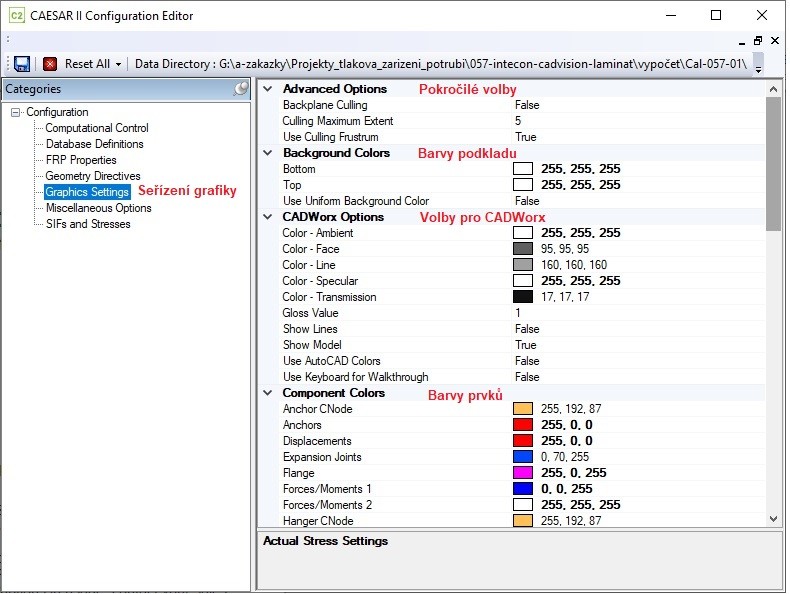Pin the Categories panel with pushpin icon

click(x=241, y=89)
